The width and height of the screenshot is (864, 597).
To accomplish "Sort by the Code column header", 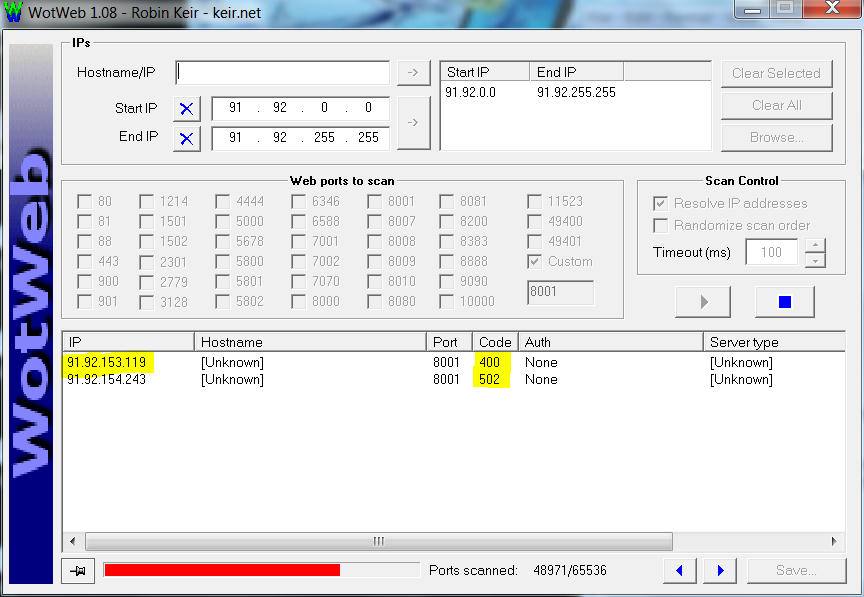I will click(495, 342).
